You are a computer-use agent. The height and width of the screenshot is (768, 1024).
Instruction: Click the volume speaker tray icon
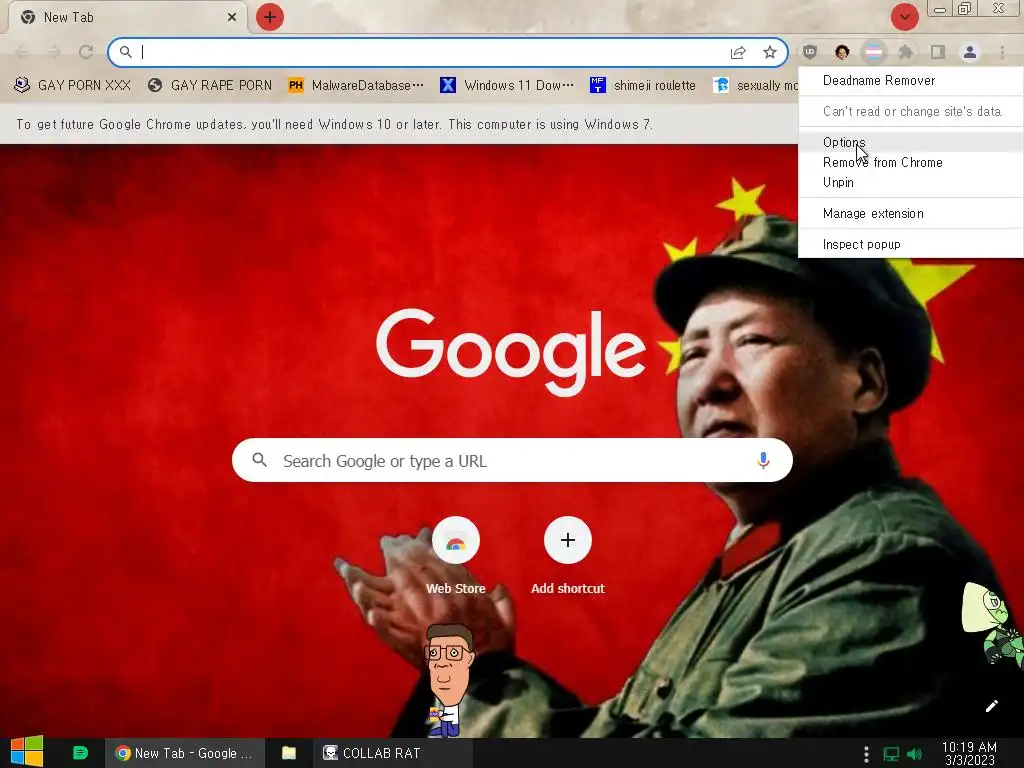pos(915,754)
